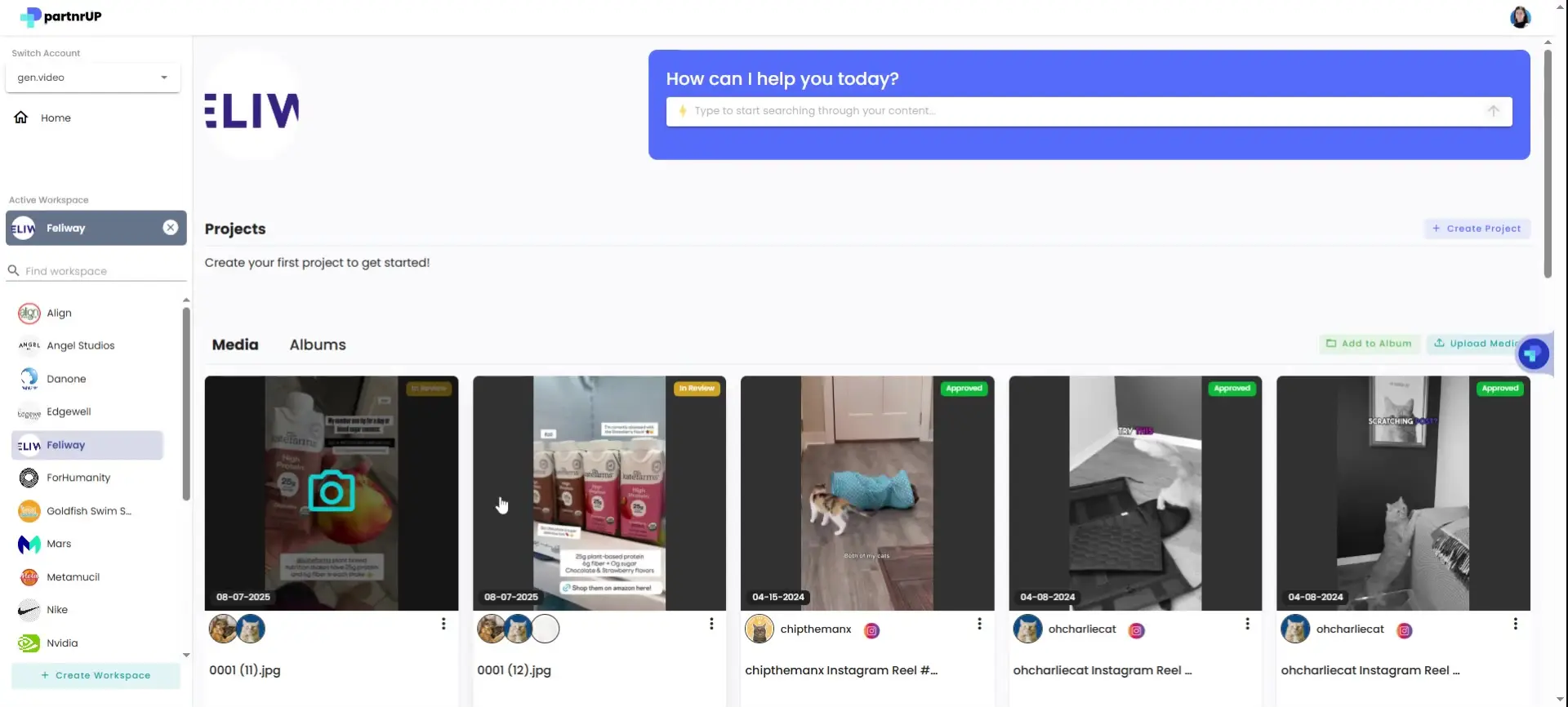Click the Feliway brand logo image
This screenshot has height=707, width=1568.
(x=252, y=104)
